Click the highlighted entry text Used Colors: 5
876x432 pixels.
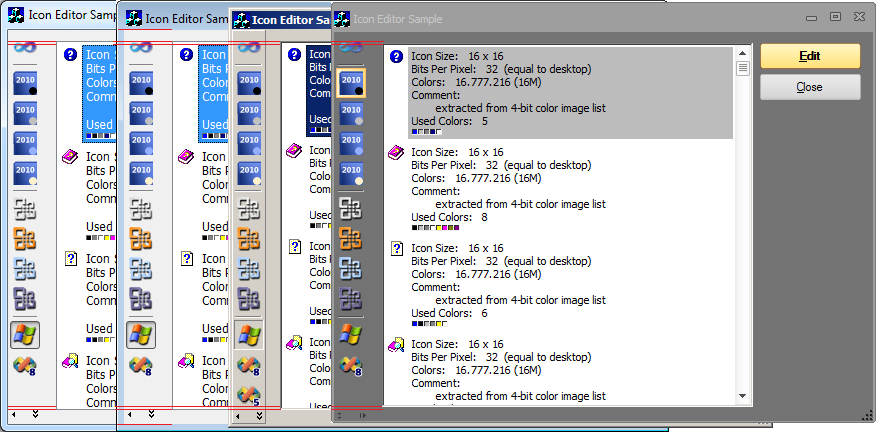point(450,121)
